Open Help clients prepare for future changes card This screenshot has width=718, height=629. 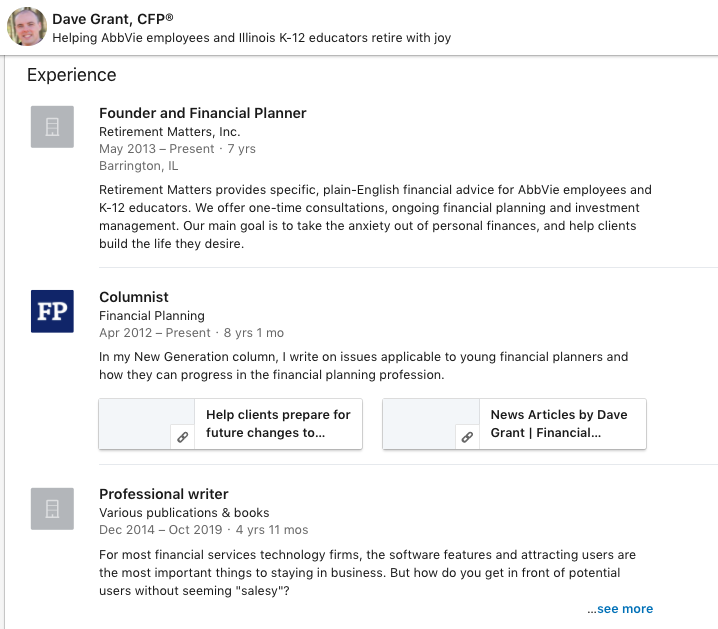click(x=278, y=424)
